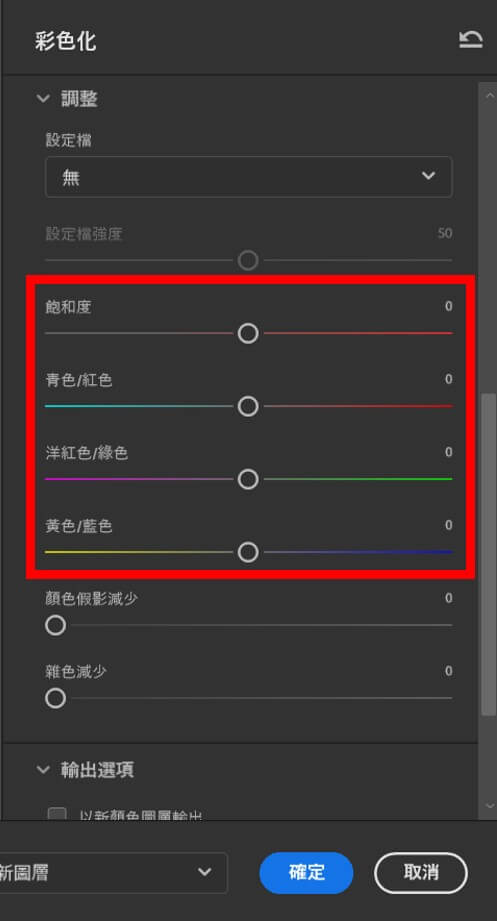Click the 洋紅色/綠色 slider handle

tap(248, 479)
